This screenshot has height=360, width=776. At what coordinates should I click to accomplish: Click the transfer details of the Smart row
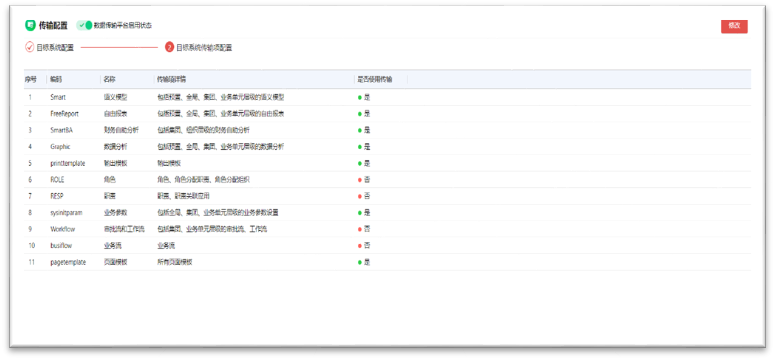point(221,98)
